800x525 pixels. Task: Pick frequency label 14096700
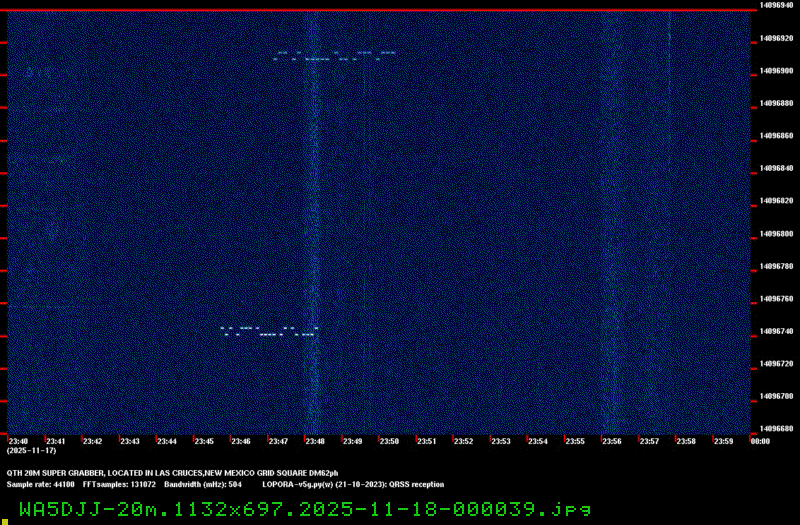777,396
